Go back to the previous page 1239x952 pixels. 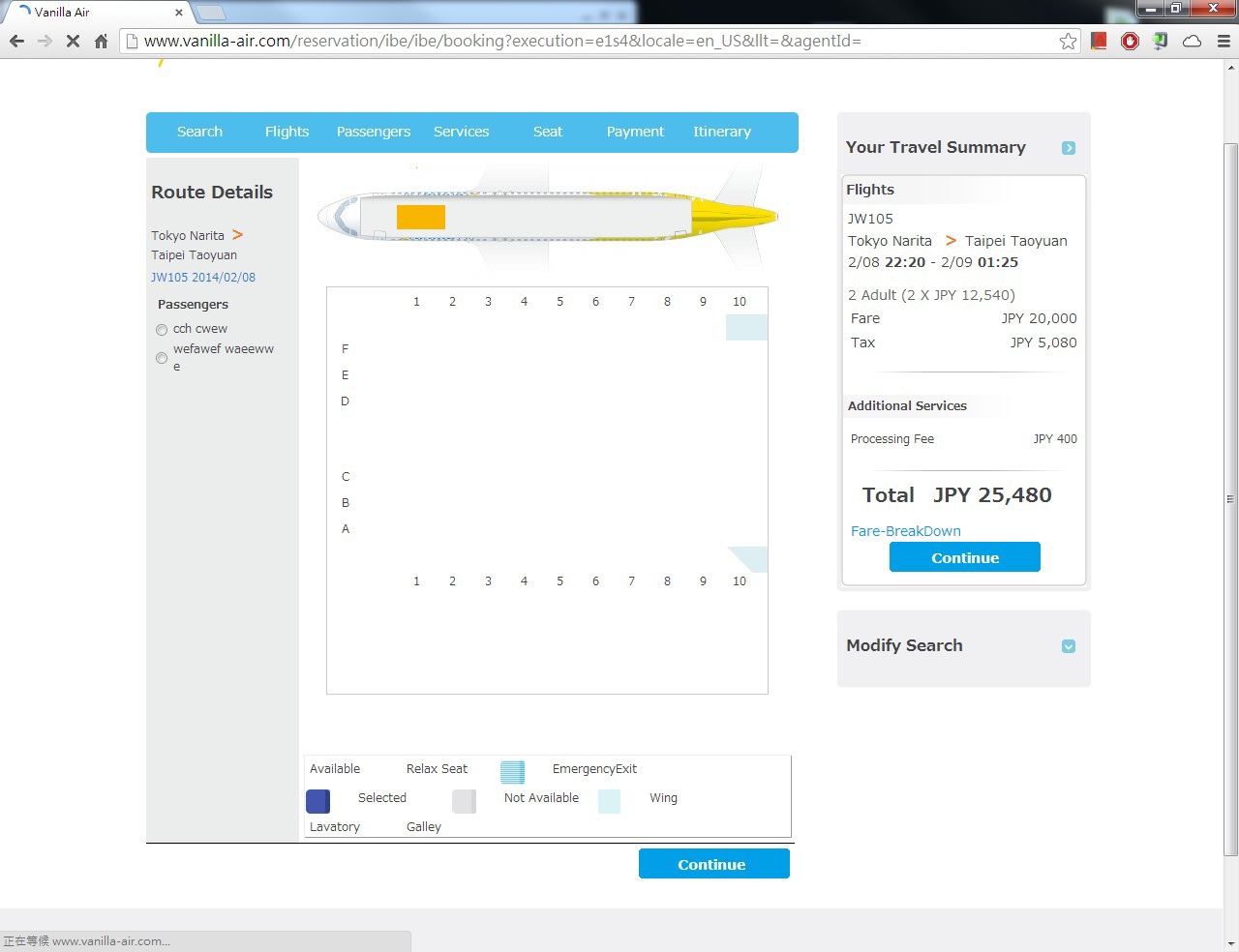pos(16,41)
